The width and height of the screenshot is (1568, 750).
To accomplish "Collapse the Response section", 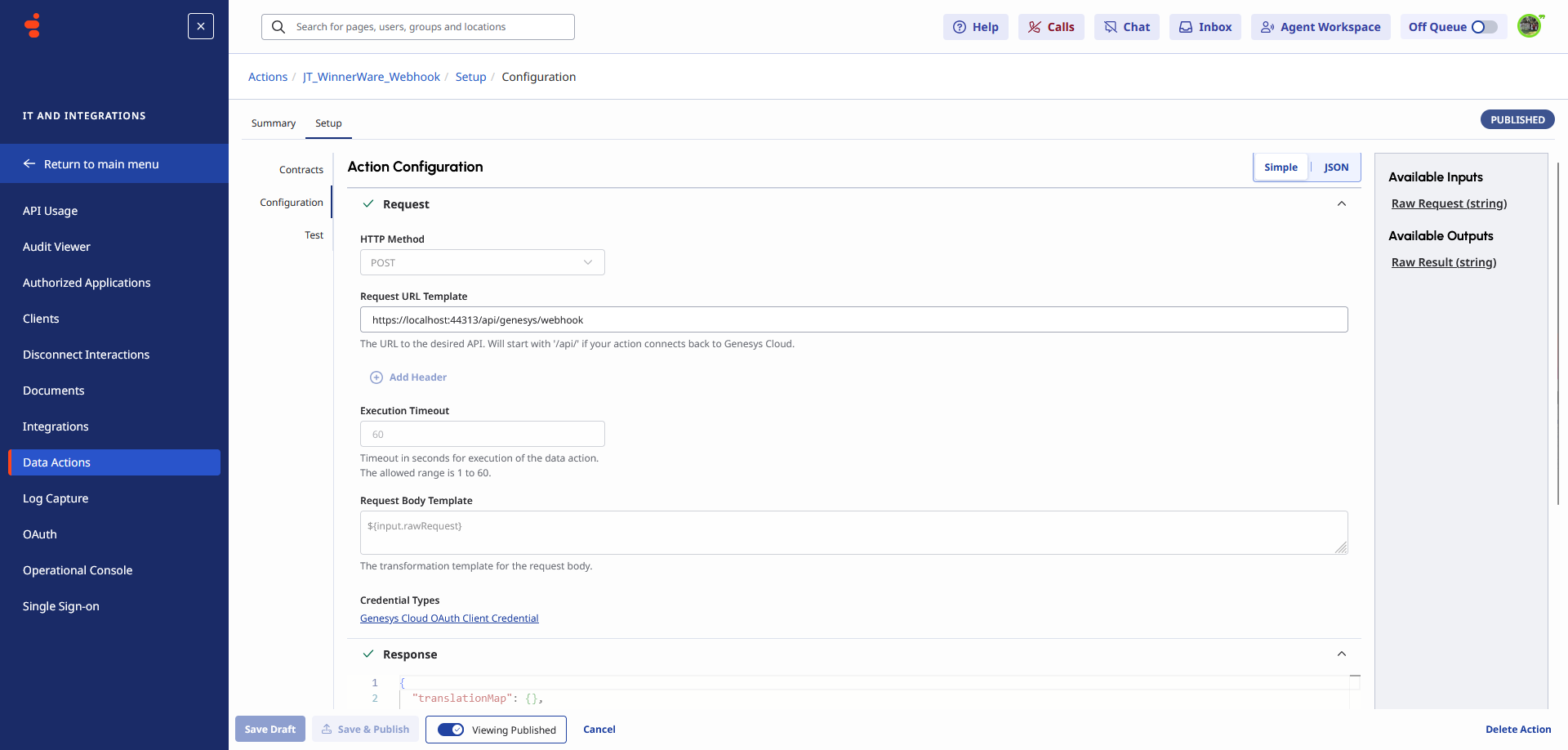I will (1342, 654).
